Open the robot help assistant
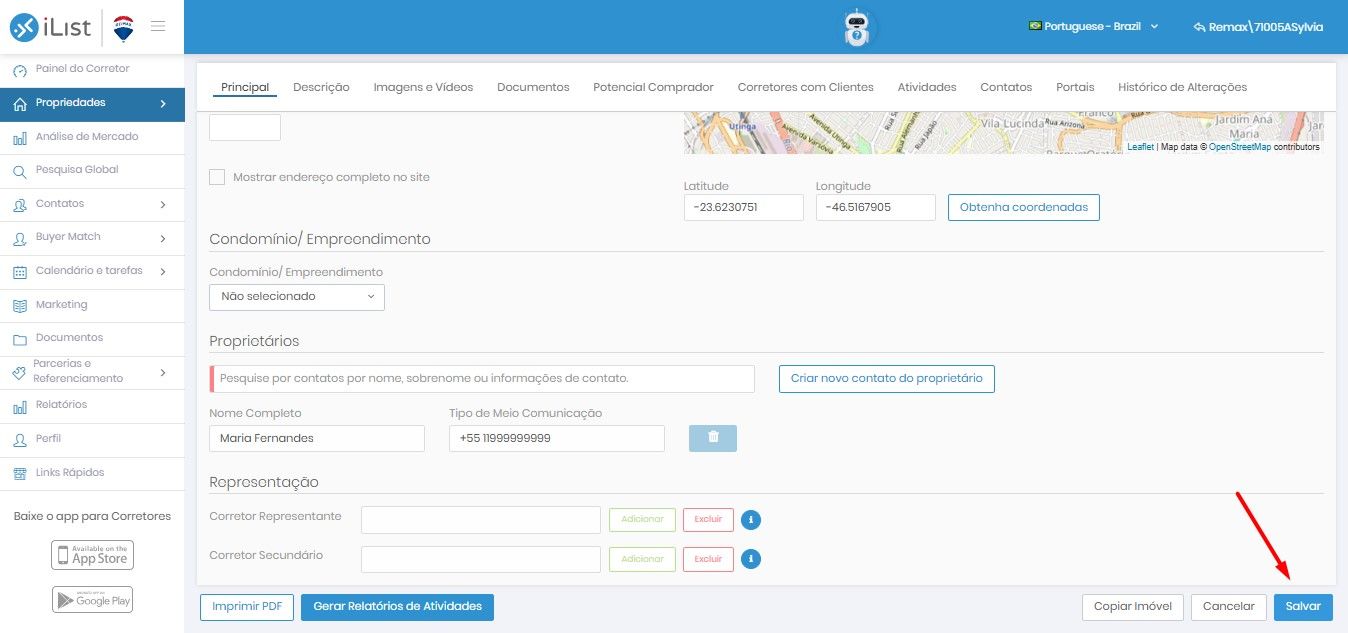 click(x=857, y=28)
